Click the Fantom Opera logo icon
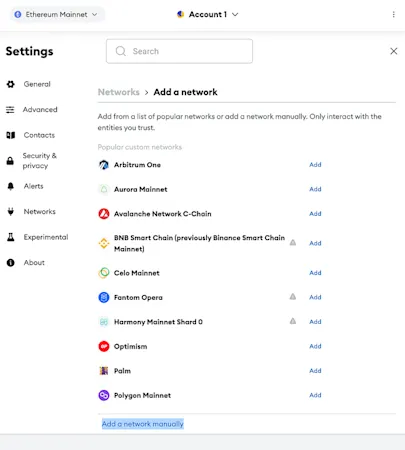Viewport: 405px width, 450px height. pos(104,297)
